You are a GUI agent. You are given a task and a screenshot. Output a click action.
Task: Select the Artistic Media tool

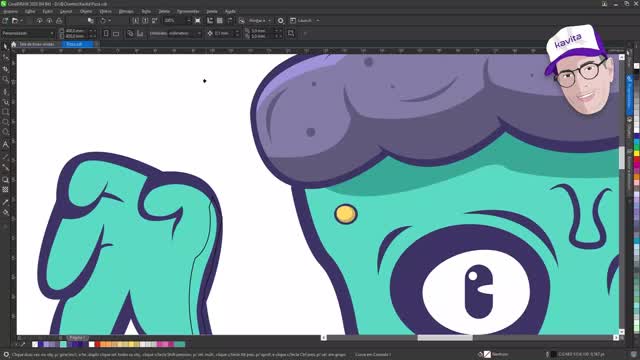[x=5, y=102]
